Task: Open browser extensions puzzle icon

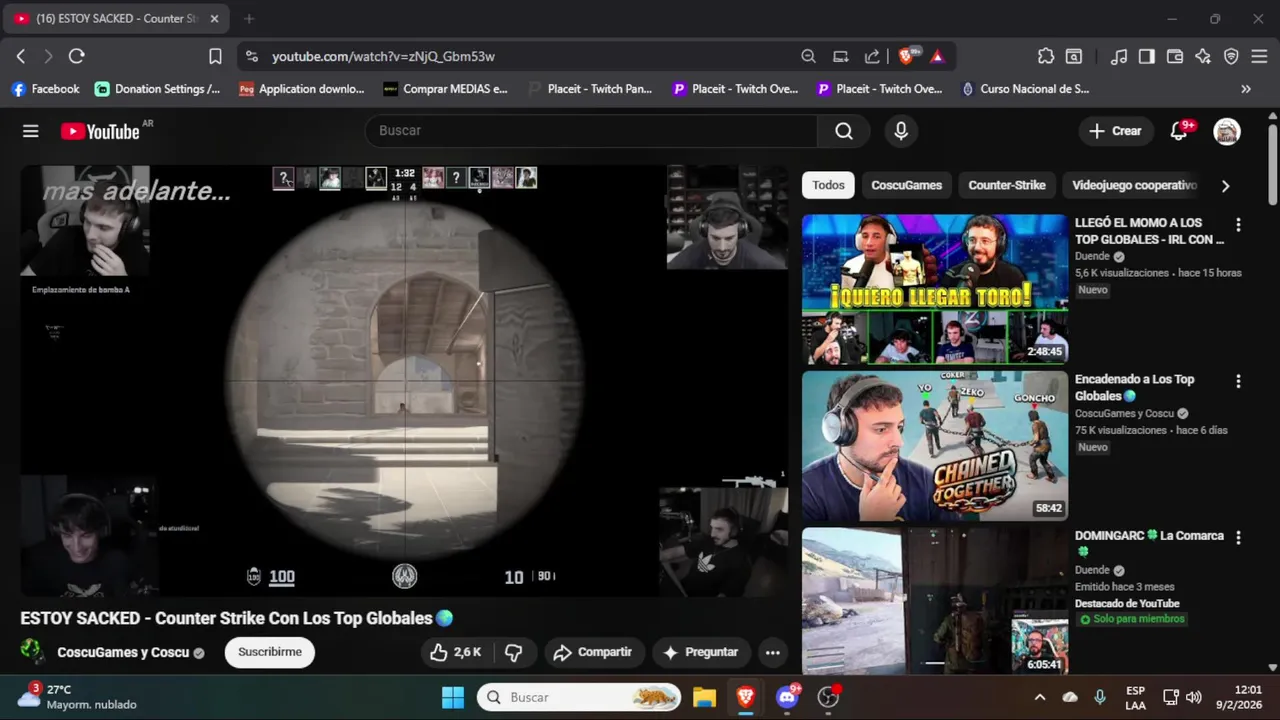Action: pos(1046,56)
